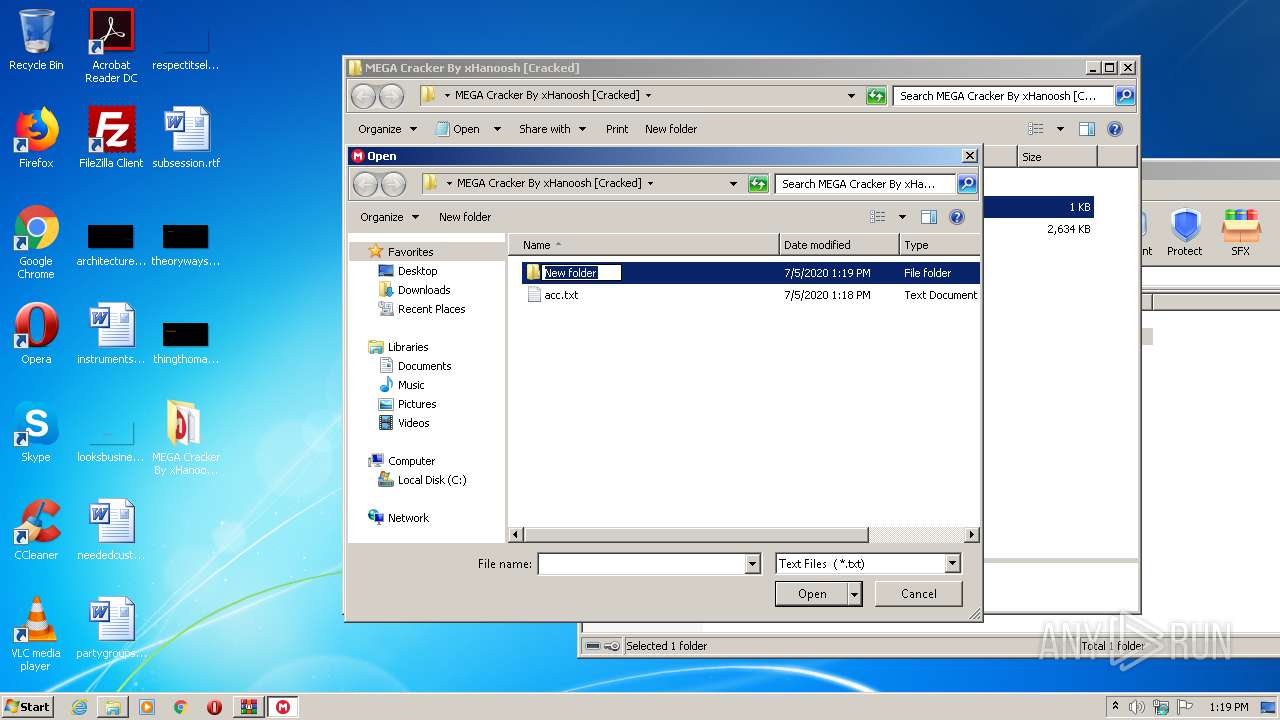Select Desktop in the navigation pane
The image size is (1280, 720).
(x=417, y=271)
